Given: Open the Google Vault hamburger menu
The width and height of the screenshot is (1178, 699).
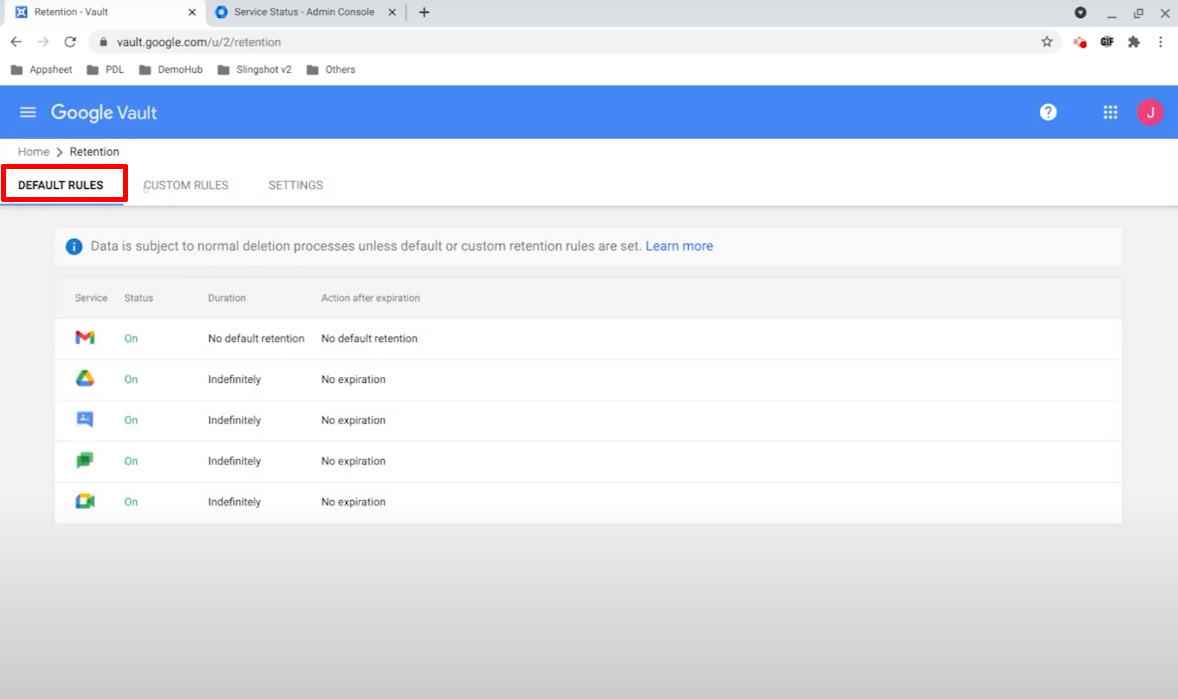Looking at the screenshot, I should 28,112.
